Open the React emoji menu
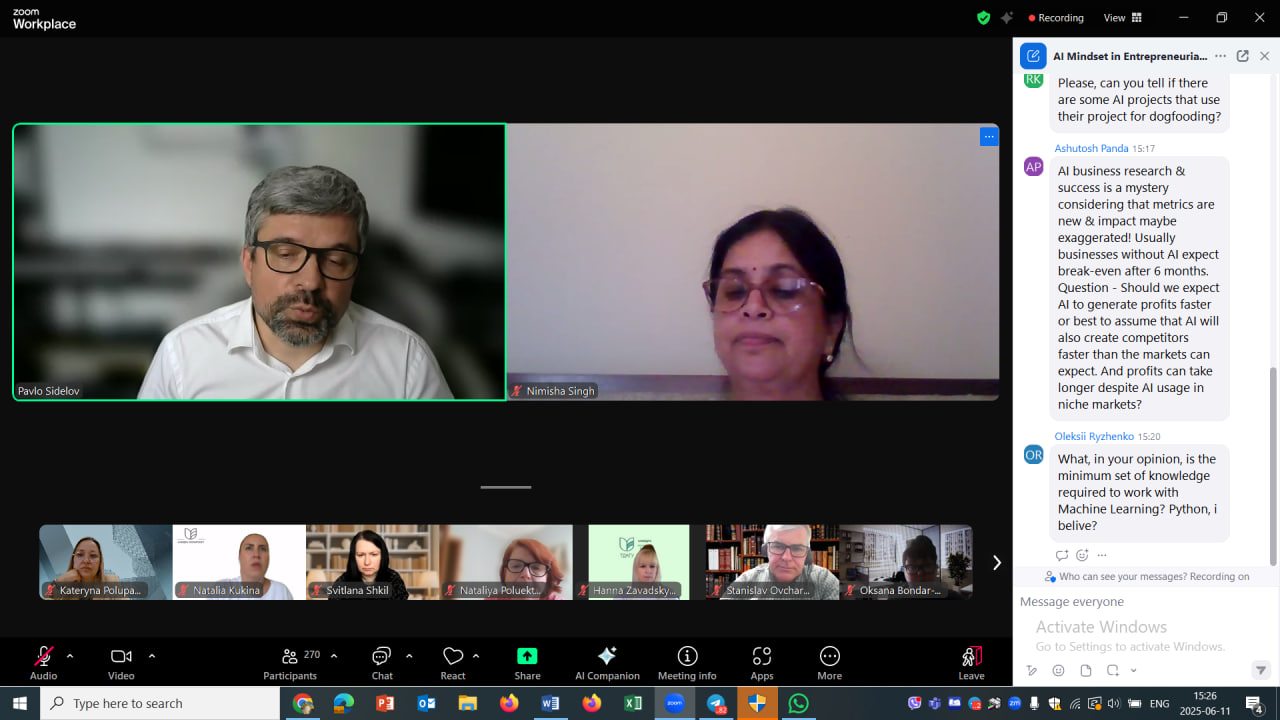Viewport: 1280px width, 720px height. [453, 662]
